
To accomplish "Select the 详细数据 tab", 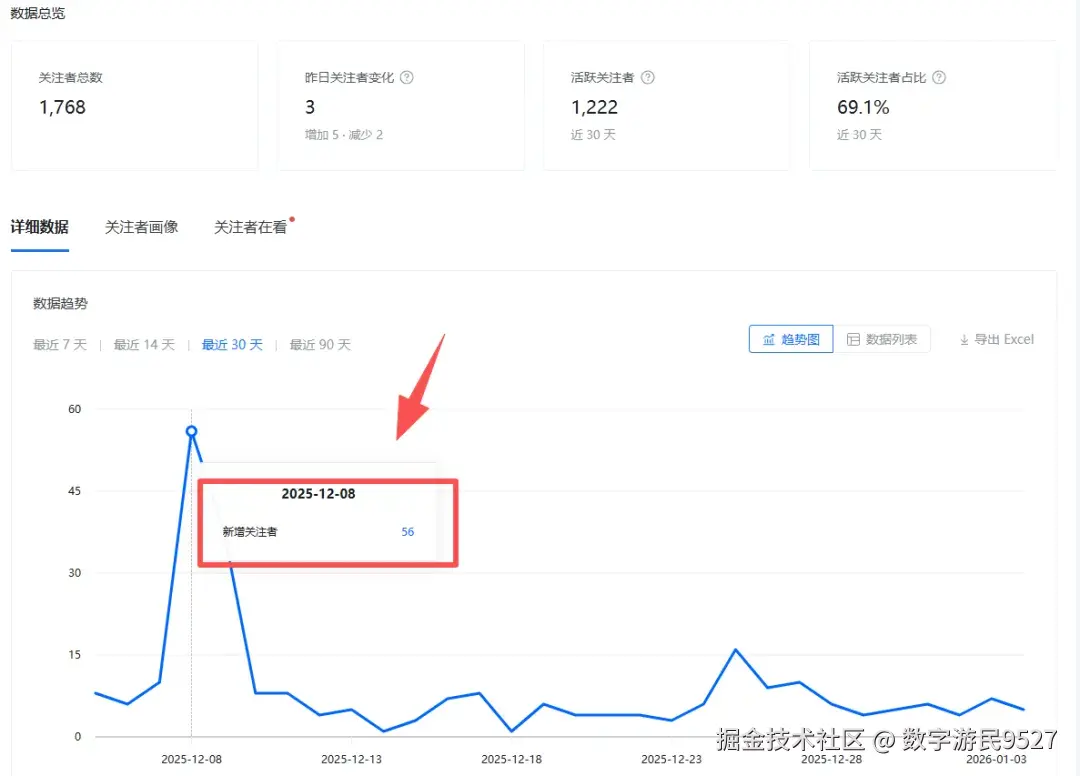I will [40, 226].
